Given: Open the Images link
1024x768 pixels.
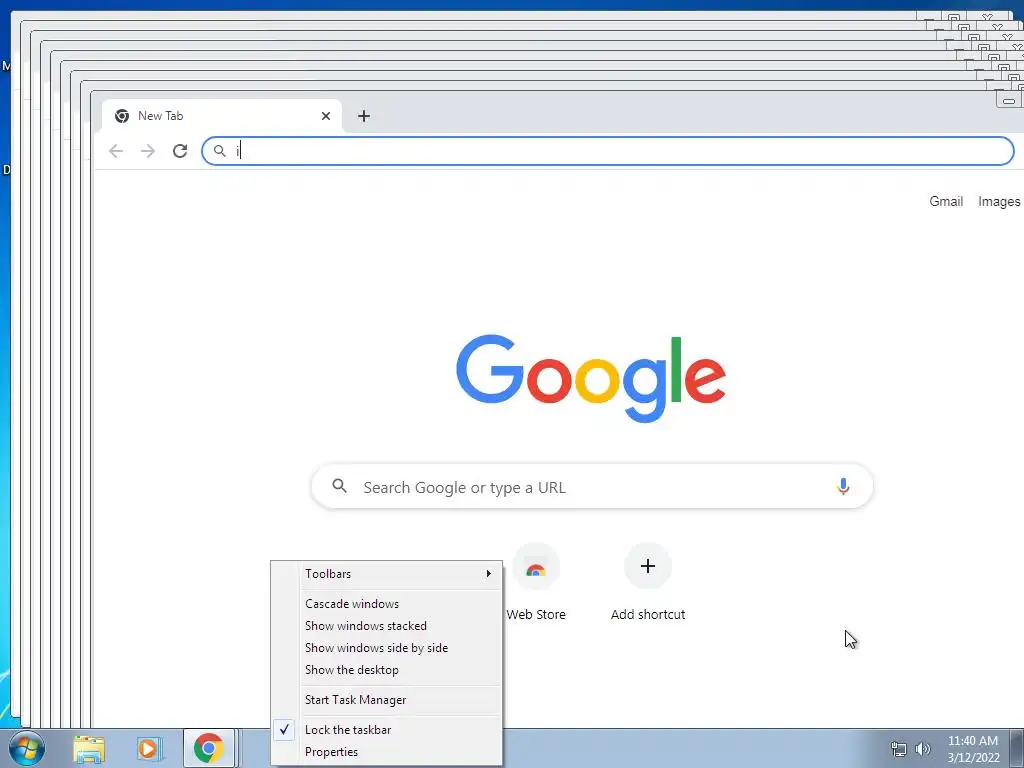Looking at the screenshot, I should point(999,201).
